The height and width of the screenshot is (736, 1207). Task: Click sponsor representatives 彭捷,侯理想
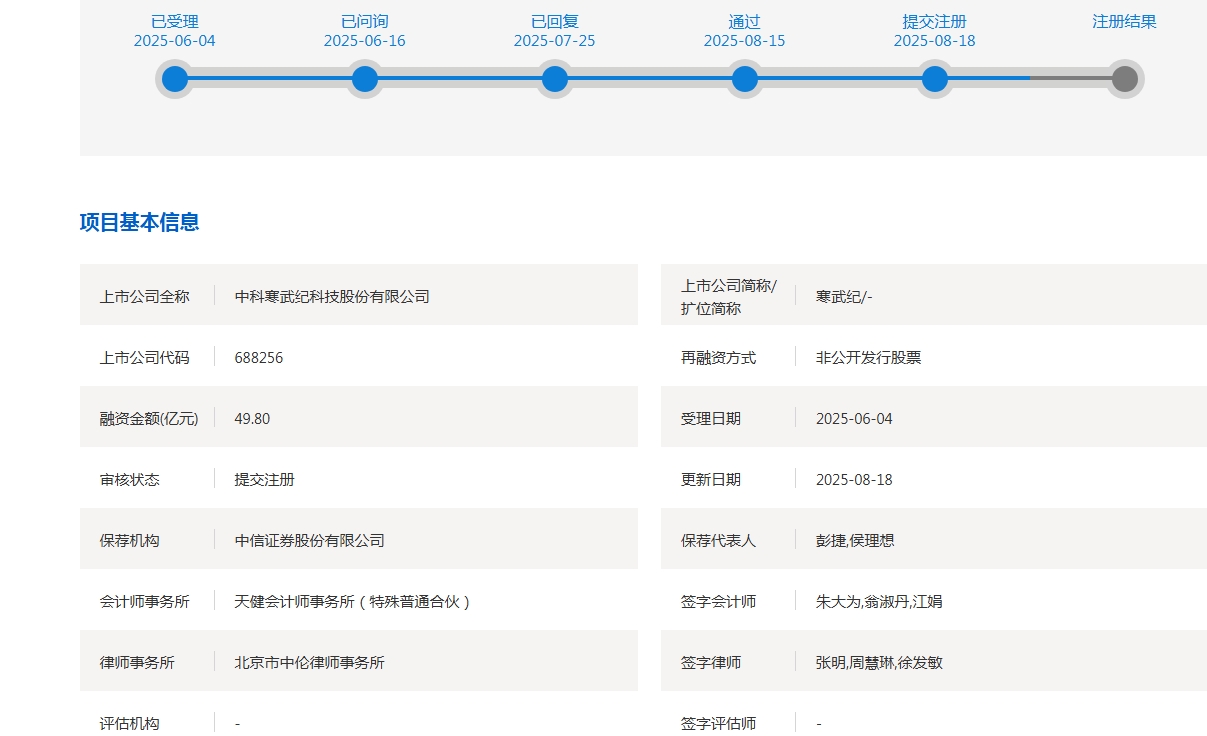[x=855, y=540]
